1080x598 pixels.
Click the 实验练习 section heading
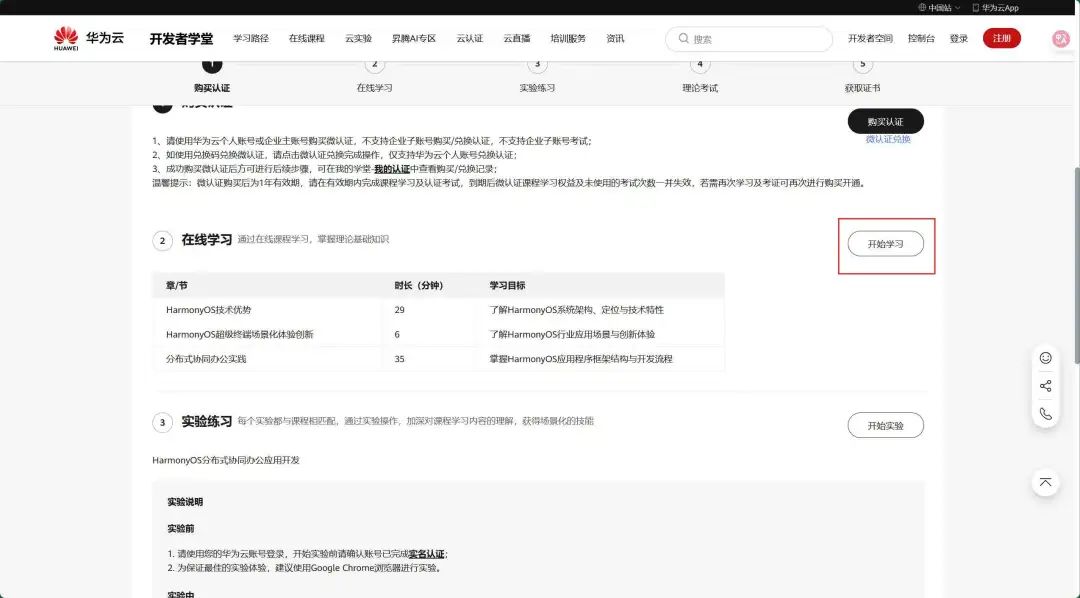click(x=207, y=422)
